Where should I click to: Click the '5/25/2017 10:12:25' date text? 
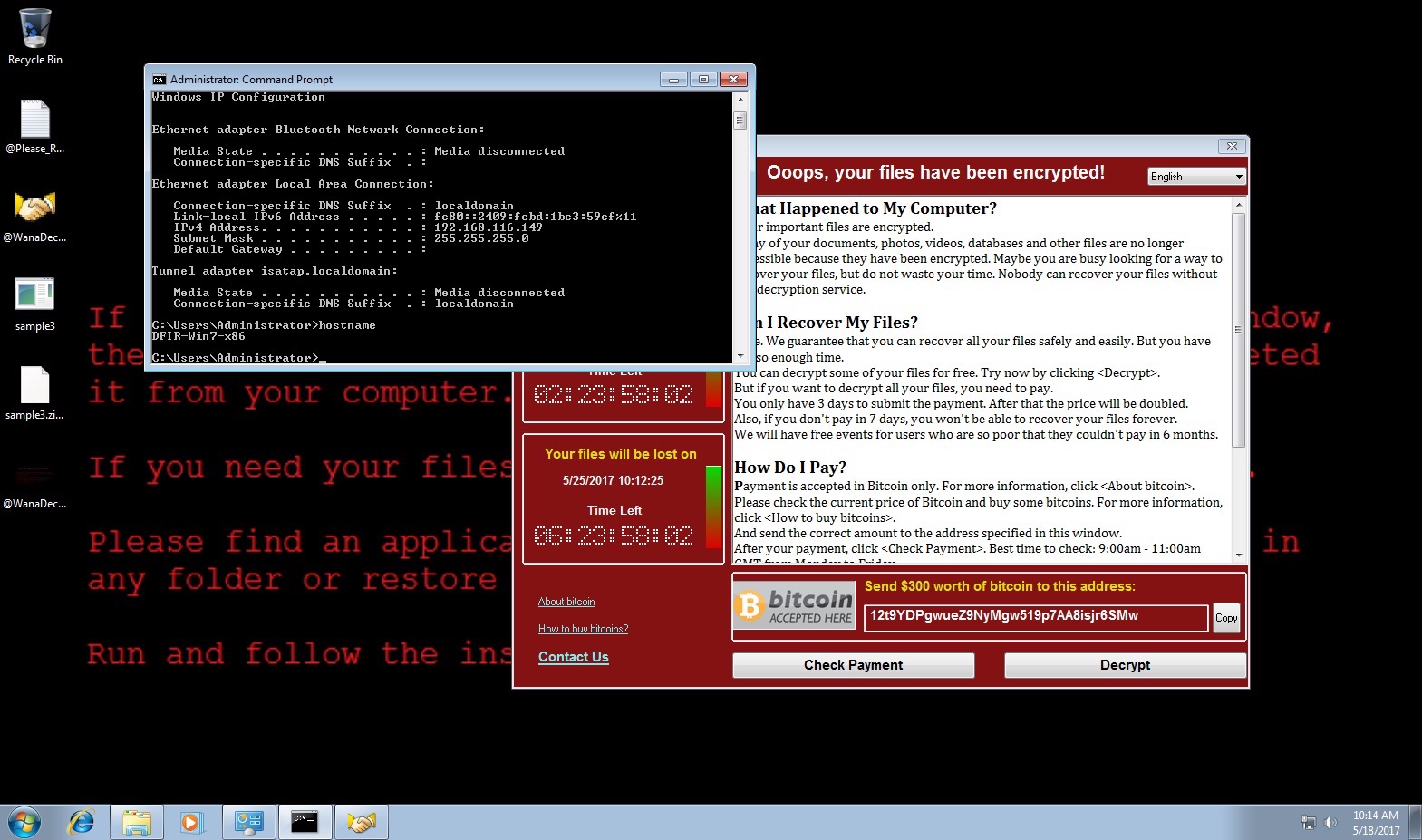tap(614, 481)
